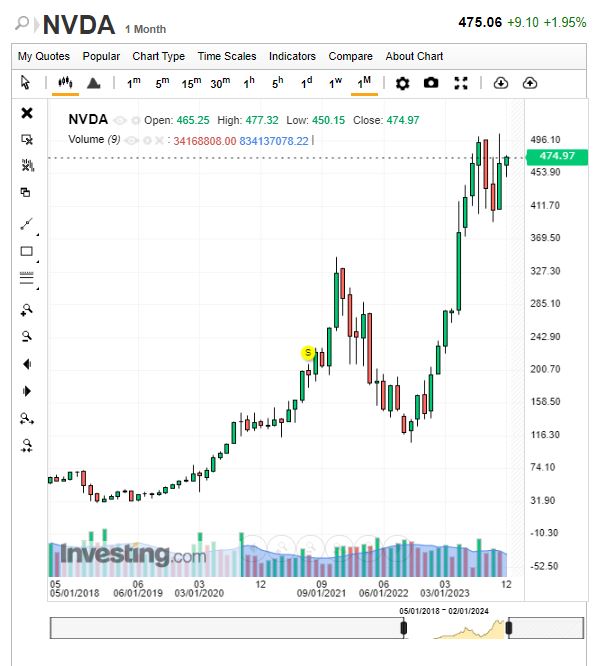
Task: Select the horizontal lines tool
Action: 26,278
